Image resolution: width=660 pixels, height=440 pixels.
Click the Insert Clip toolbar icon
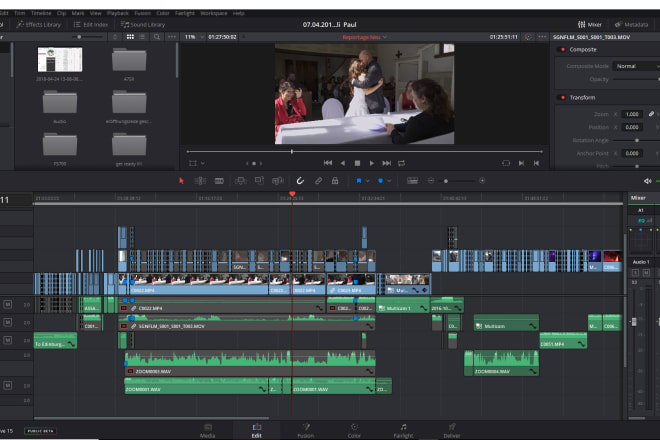(240, 181)
